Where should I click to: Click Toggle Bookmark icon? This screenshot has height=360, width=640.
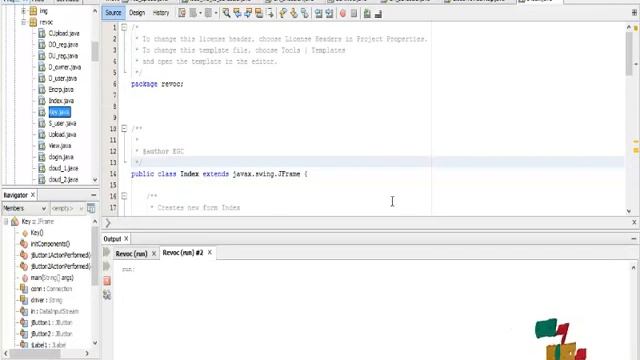304,13
